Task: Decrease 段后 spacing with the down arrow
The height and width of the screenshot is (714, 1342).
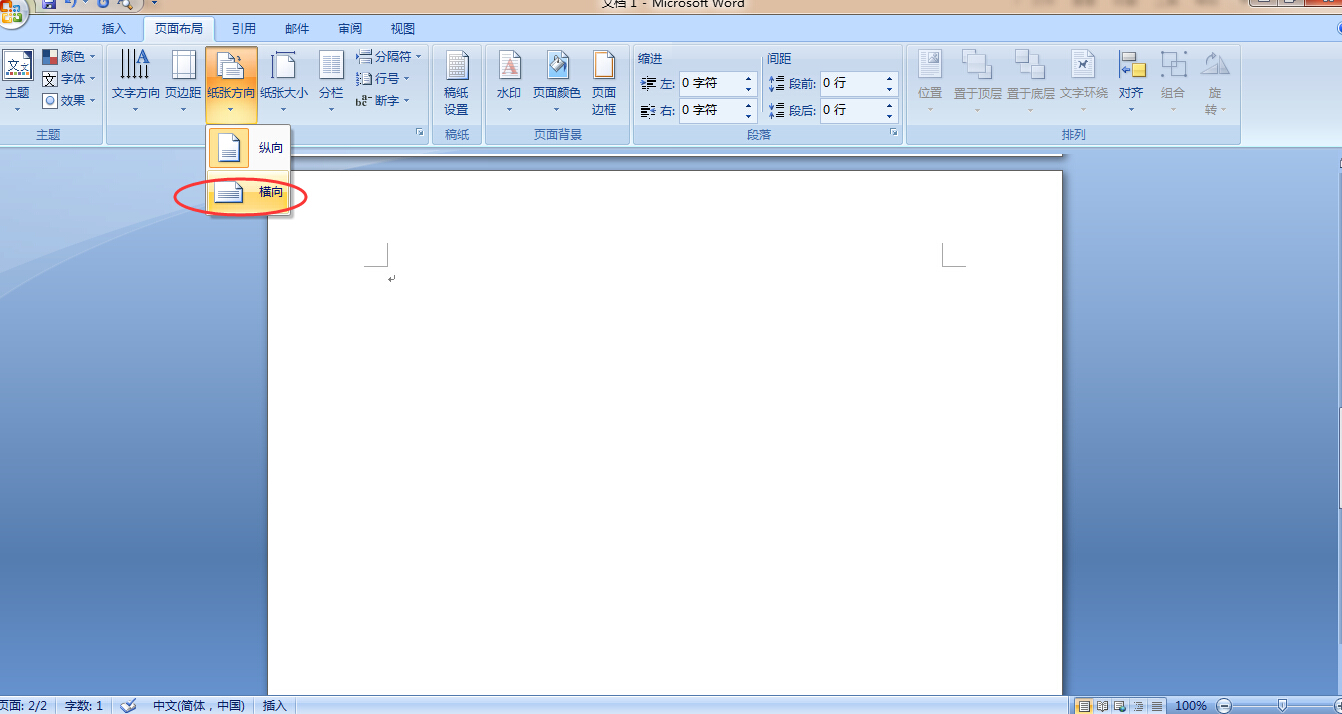Action: [x=890, y=116]
